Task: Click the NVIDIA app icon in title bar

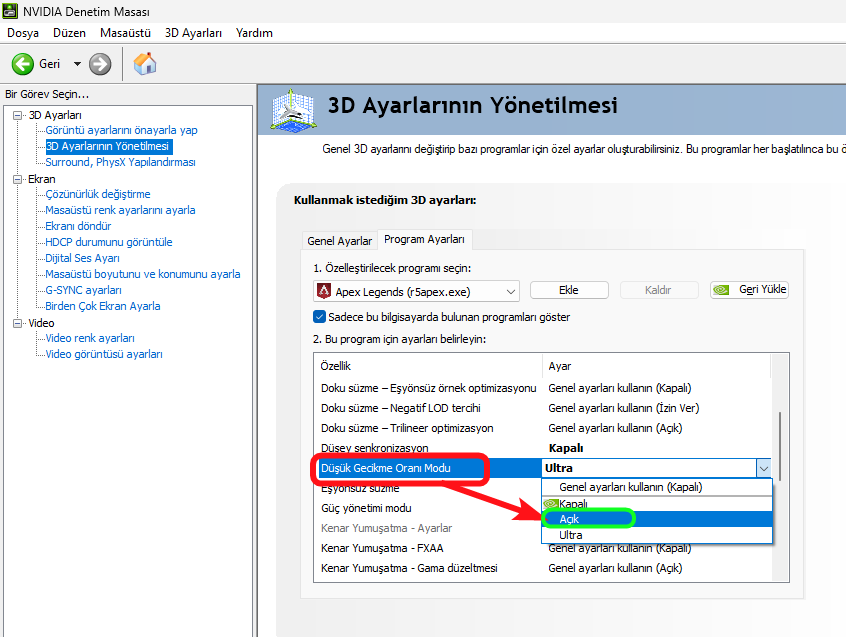Action: click(x=10, y=11)
